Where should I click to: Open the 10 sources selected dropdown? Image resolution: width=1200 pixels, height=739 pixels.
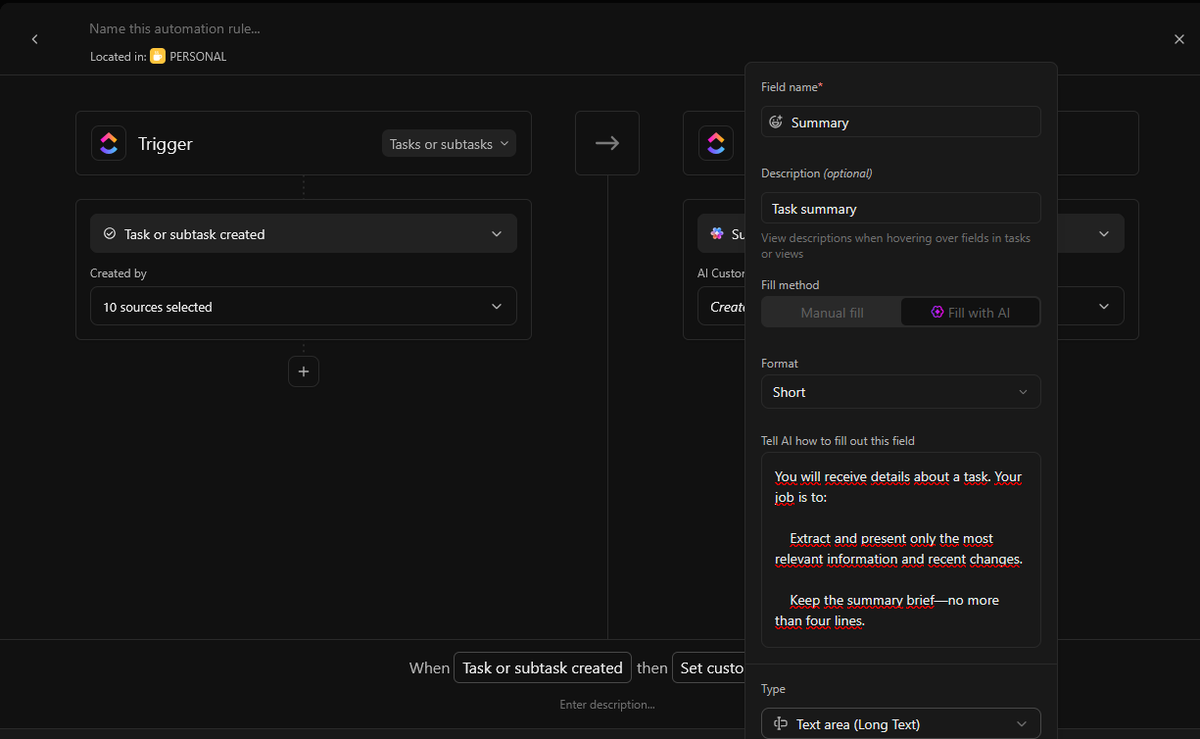304,306
